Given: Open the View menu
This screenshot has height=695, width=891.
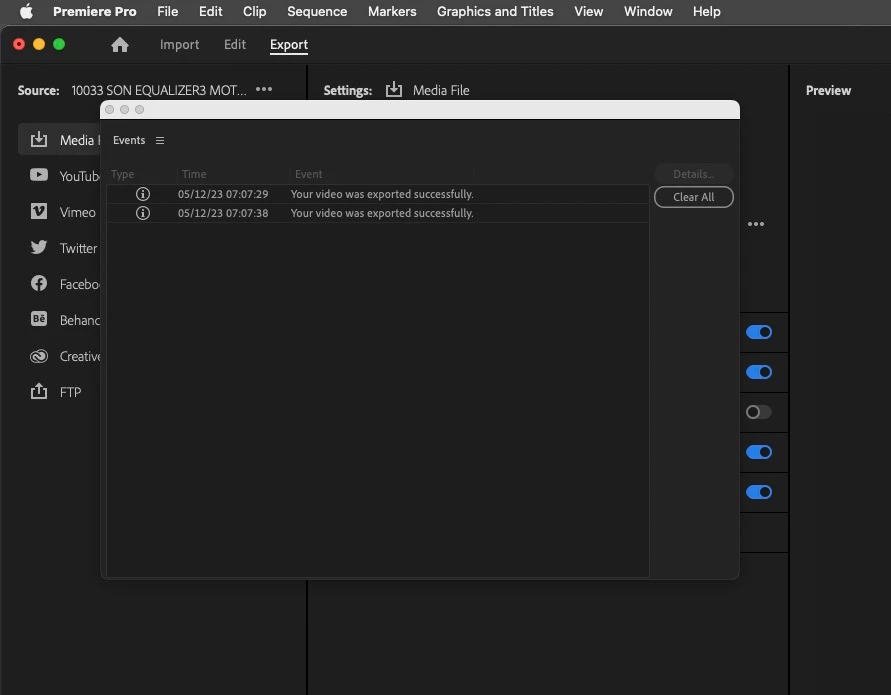Looking at the screenshot, I should [589, 11].
